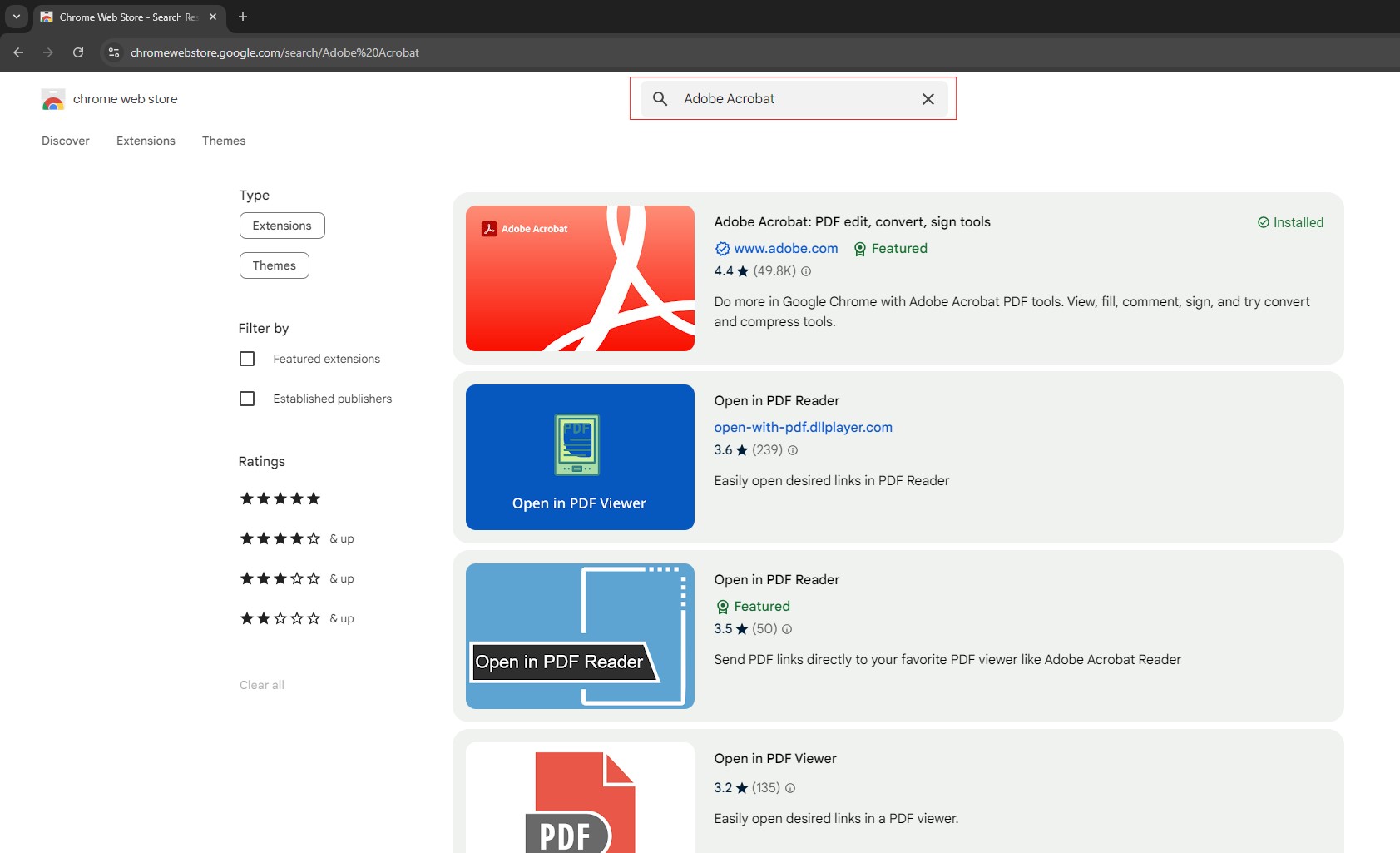Filter by five-star rating

tap(280, 498)
